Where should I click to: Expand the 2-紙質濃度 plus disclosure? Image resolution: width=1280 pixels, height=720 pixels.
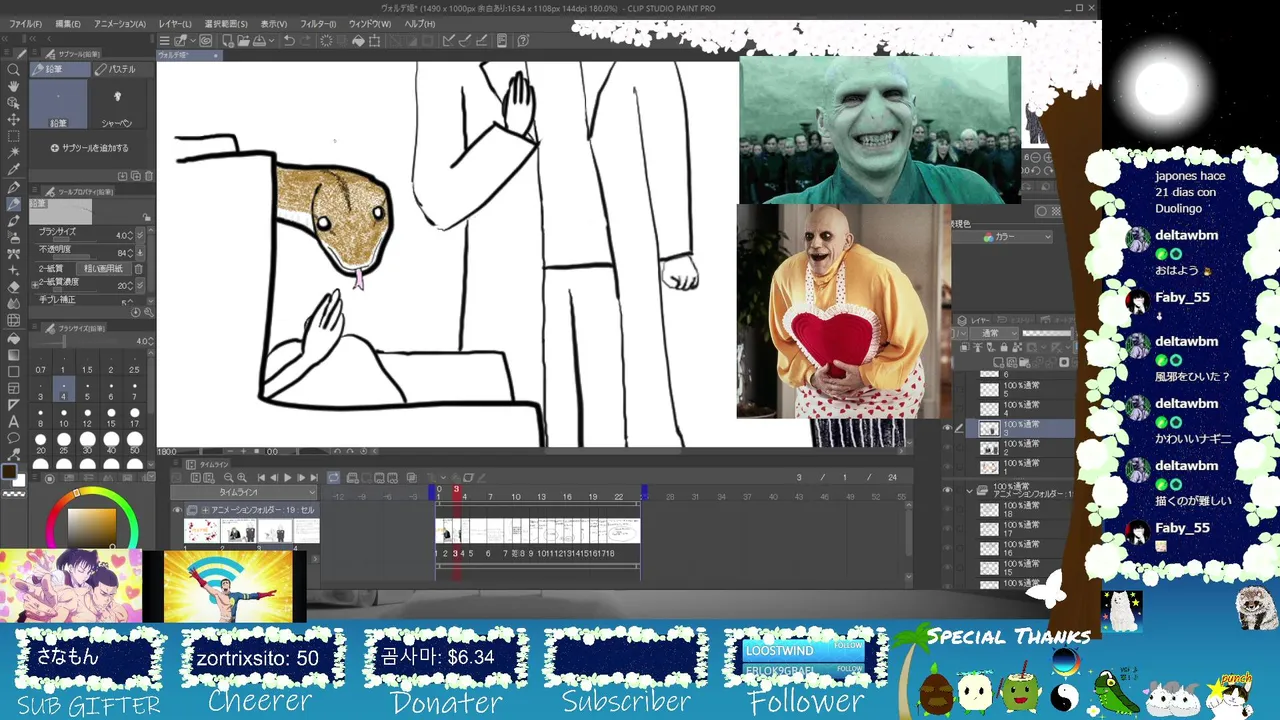(x=34, y=285)
